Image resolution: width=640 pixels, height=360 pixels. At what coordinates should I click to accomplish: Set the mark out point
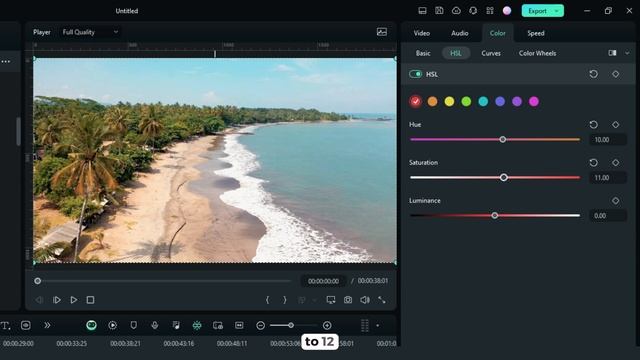click(285, 300)
